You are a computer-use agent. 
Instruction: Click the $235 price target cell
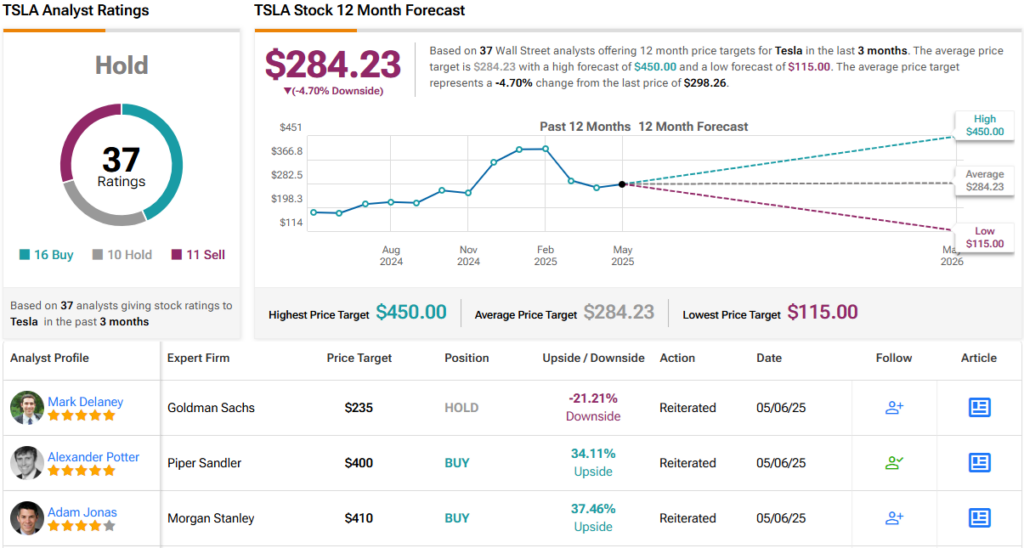coord(359,408)
